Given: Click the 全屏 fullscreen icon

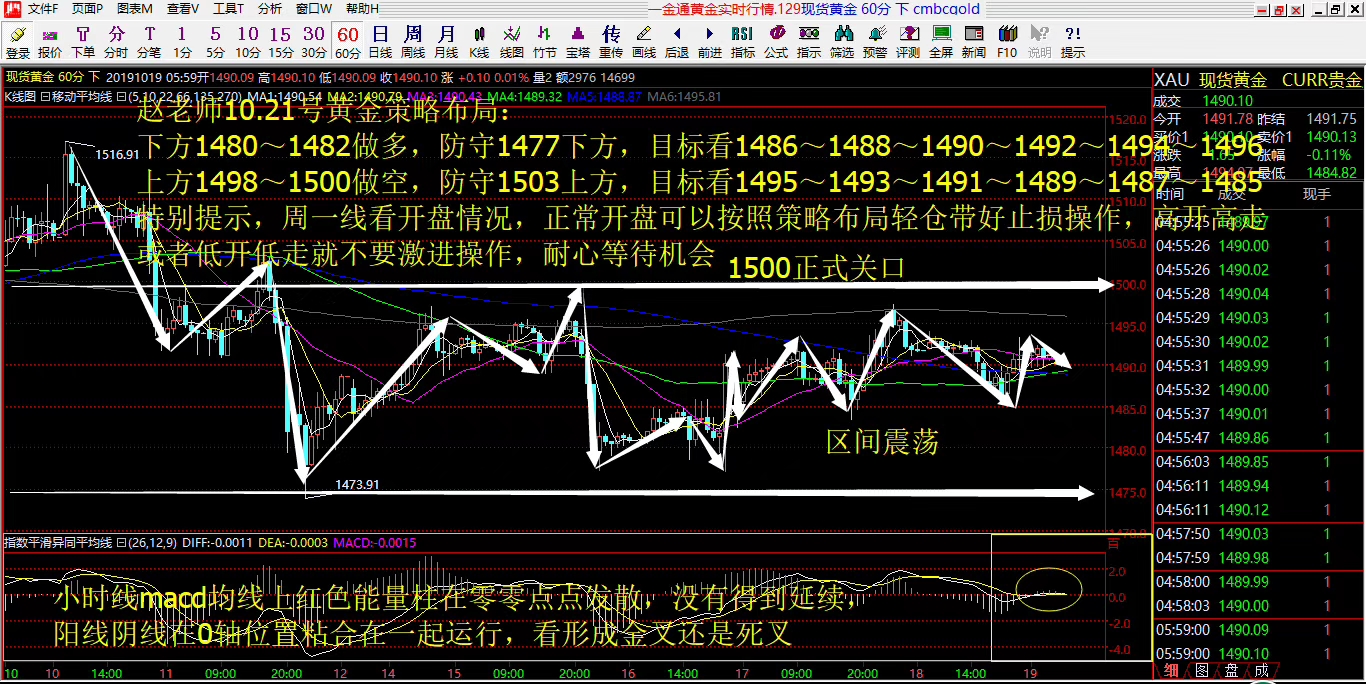Looking at the screenshot, I should (941, 42).
